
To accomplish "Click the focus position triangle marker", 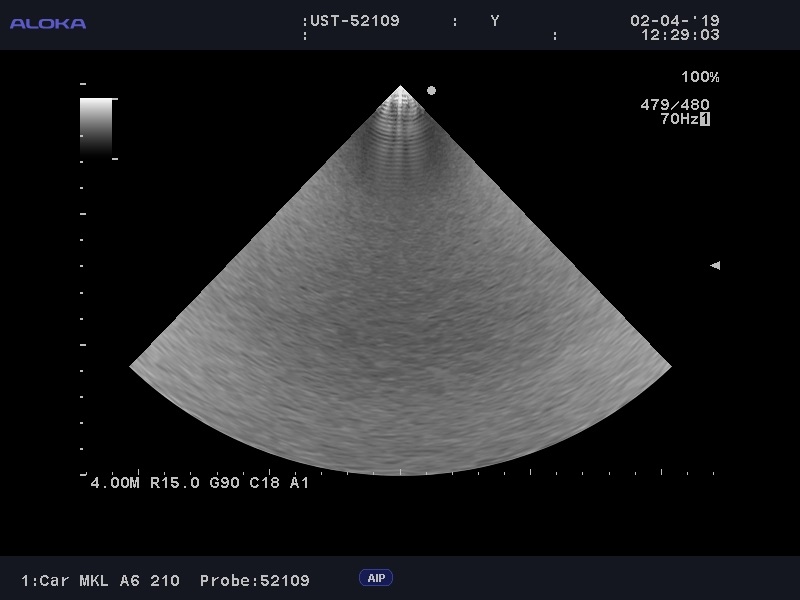I will (x=715, y=265).
